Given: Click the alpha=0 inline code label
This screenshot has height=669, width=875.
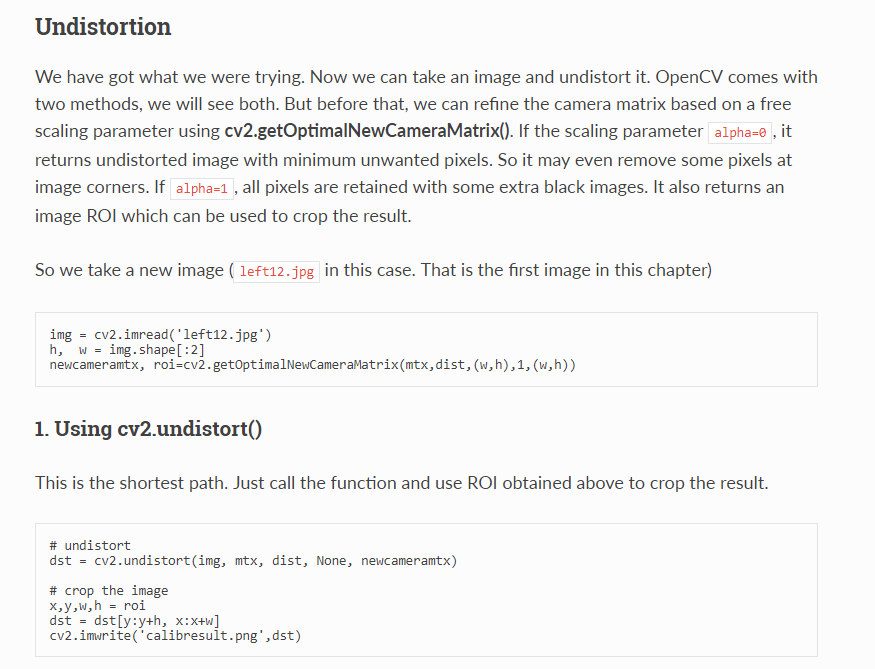Looking at the screenshot, I should [740, 133].
